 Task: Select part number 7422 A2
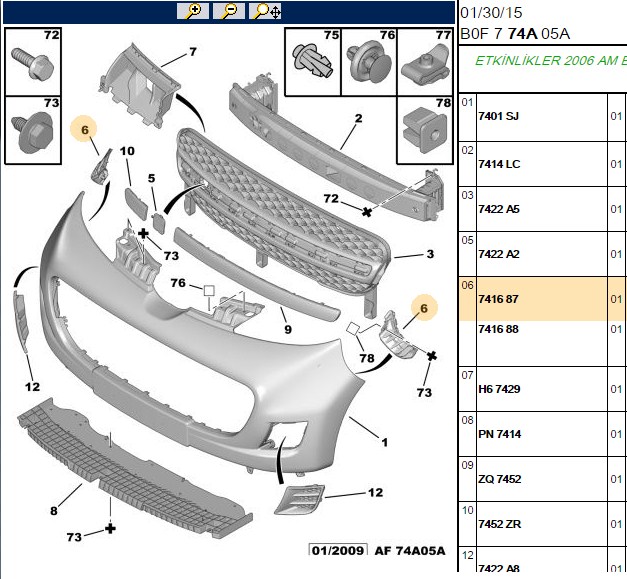pos(499,254)
